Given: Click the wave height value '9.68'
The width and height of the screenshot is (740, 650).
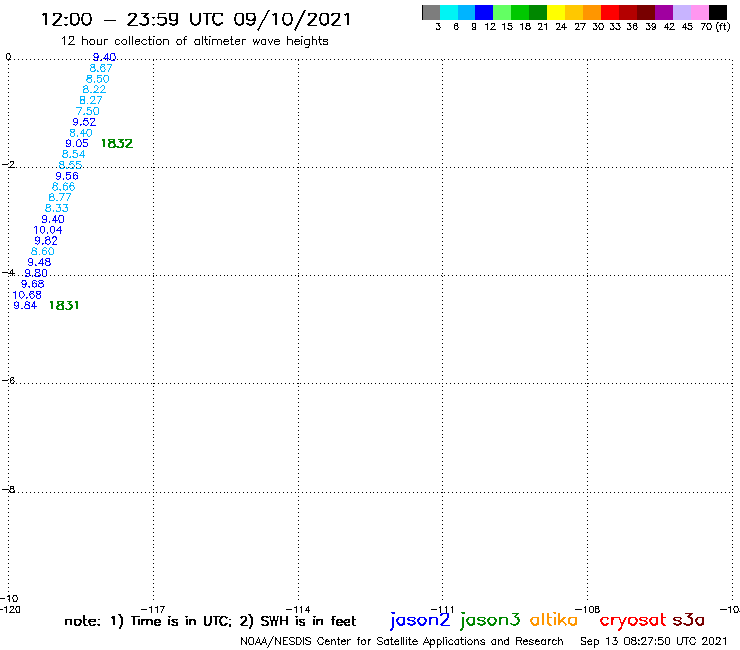Looking at the screenshot, I should [x=33, y=284].
